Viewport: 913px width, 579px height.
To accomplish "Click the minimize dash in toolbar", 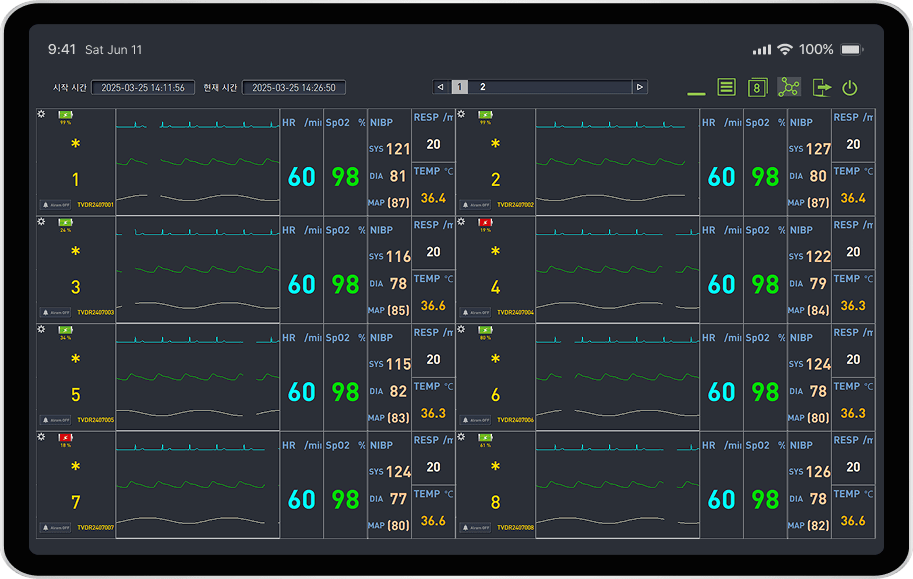I will point(696,93).
